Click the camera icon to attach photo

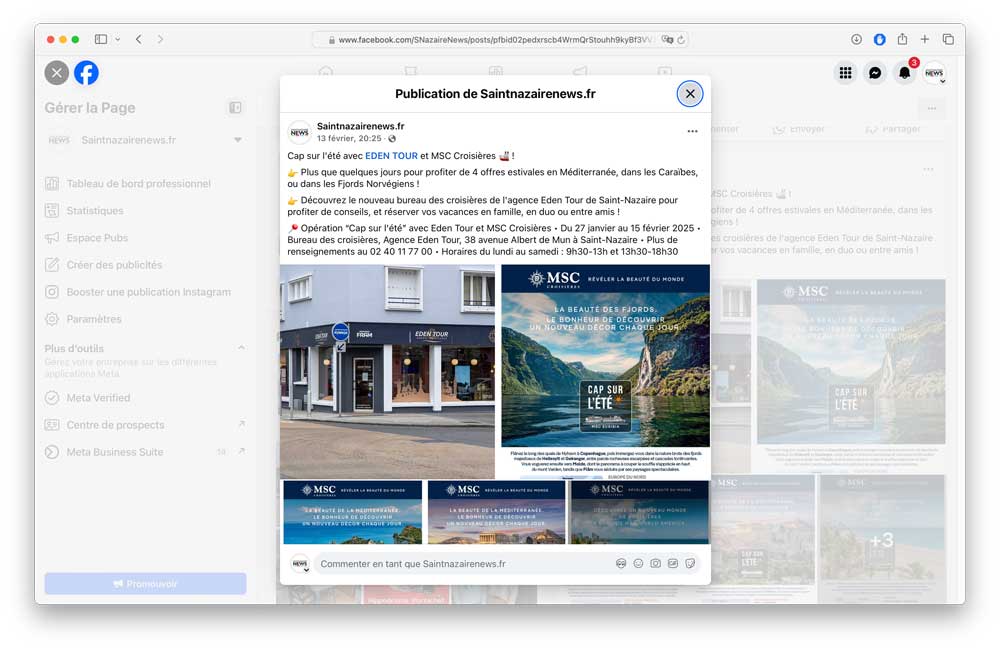coord(655,564)
